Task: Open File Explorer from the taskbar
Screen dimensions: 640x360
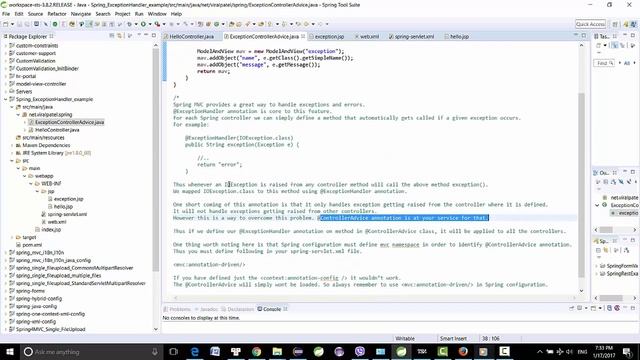Action: pyautogui.click(x=277, y=351)
